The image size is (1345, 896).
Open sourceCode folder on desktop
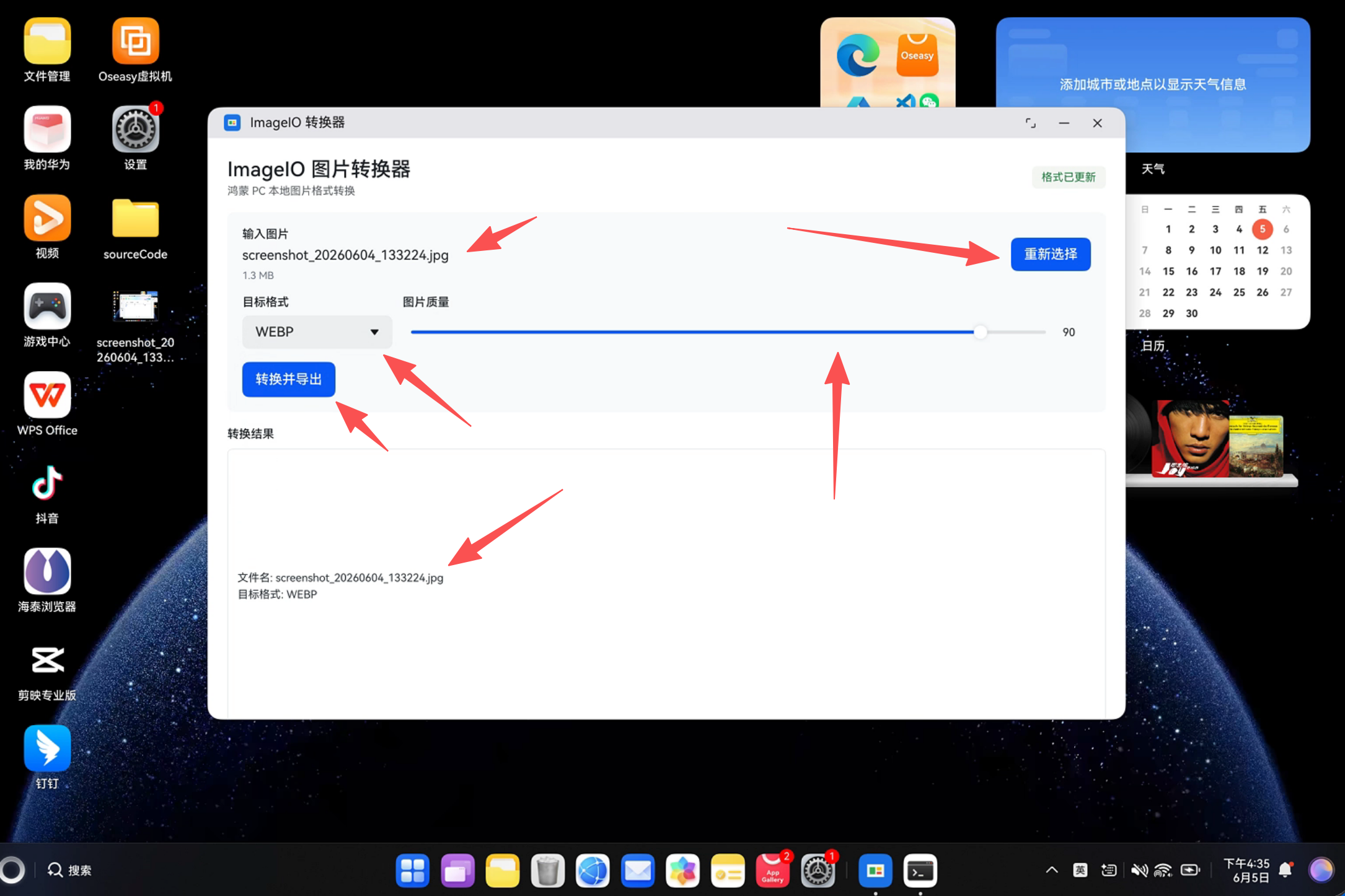[135, 229]
